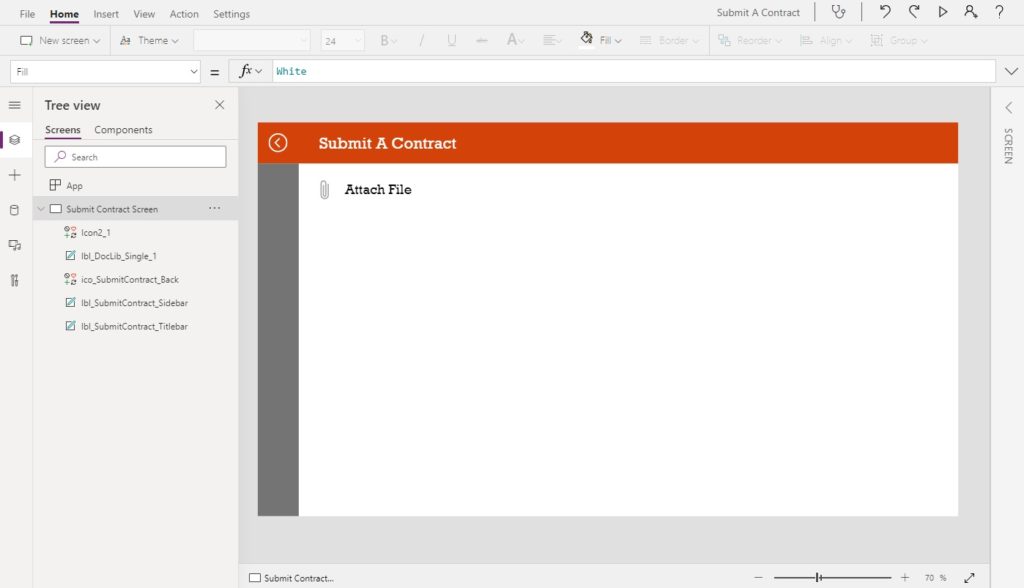1024x588 pixels.
Task: Redo the last change
Action: pos(914,13)
